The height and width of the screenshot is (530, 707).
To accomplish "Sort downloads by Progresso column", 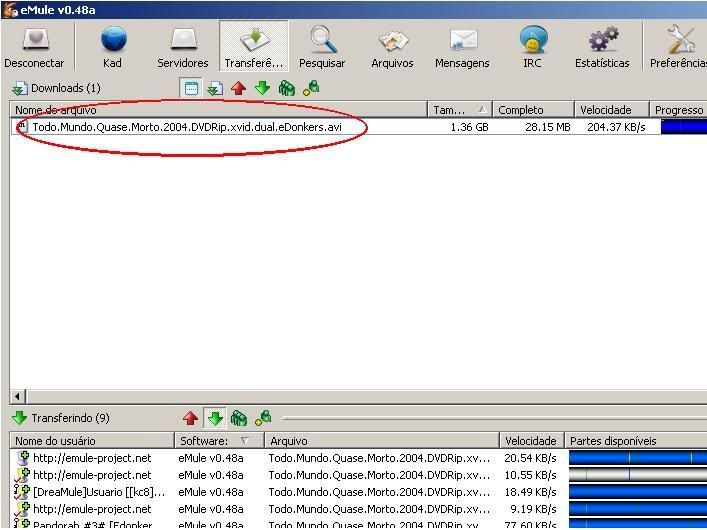I will [678, 110].
